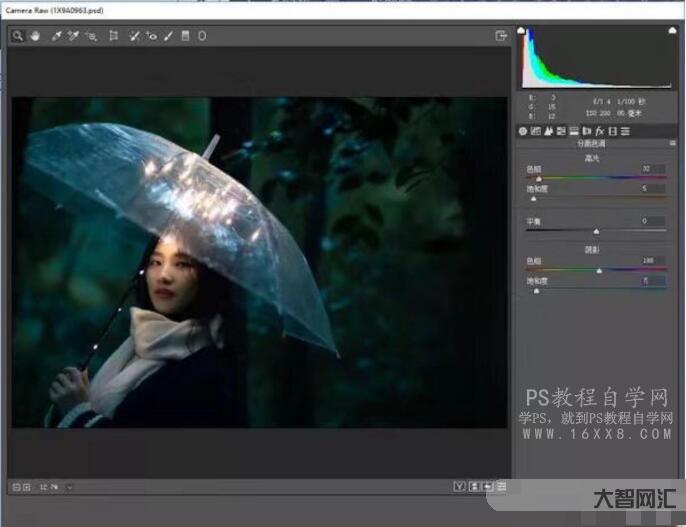Screen dimensions: 686x527
Task: Click the umbrella photo preview
Action: 259,262
